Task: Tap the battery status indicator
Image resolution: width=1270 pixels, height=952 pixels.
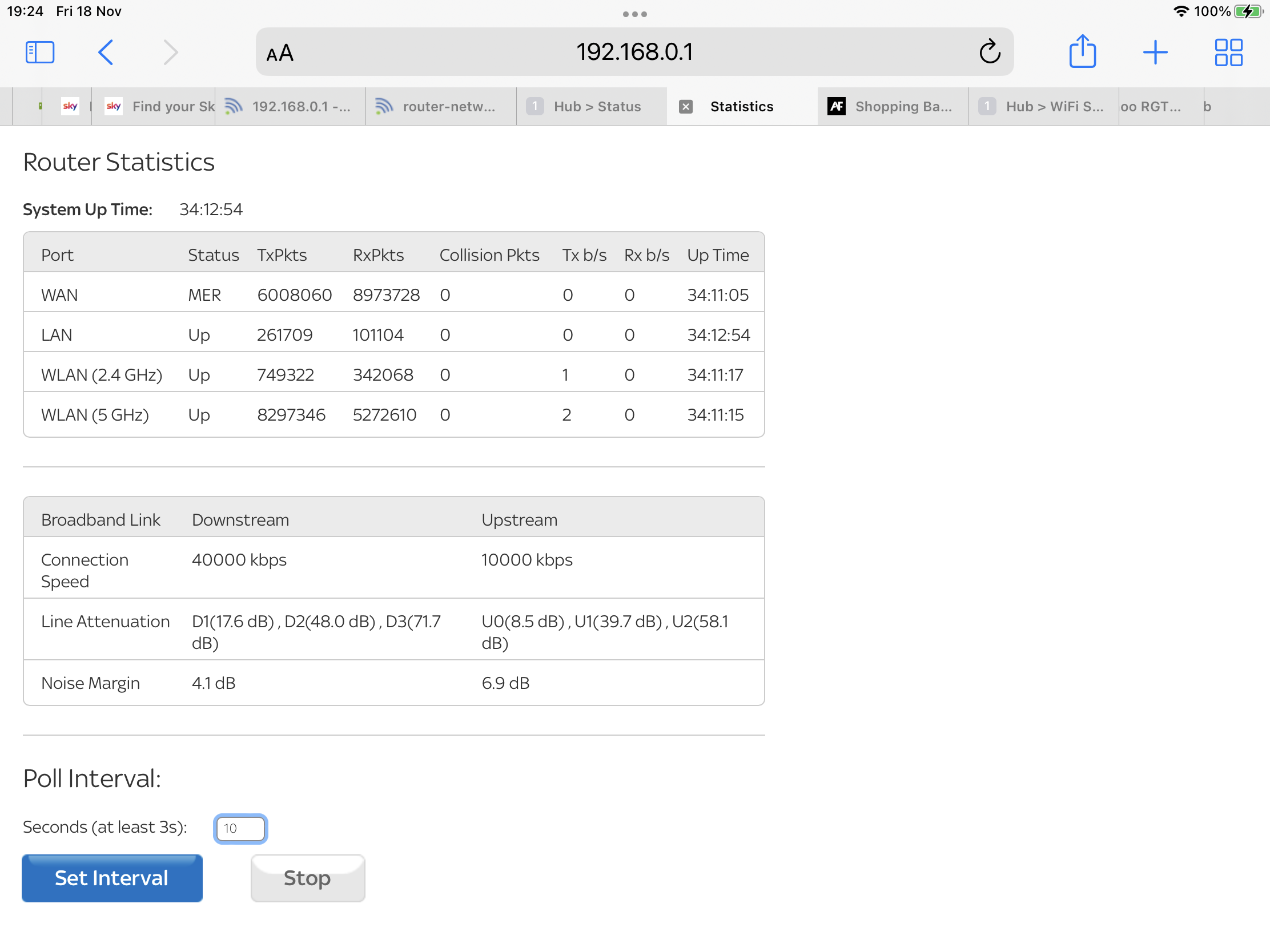Action: [x=1249, y=11]
